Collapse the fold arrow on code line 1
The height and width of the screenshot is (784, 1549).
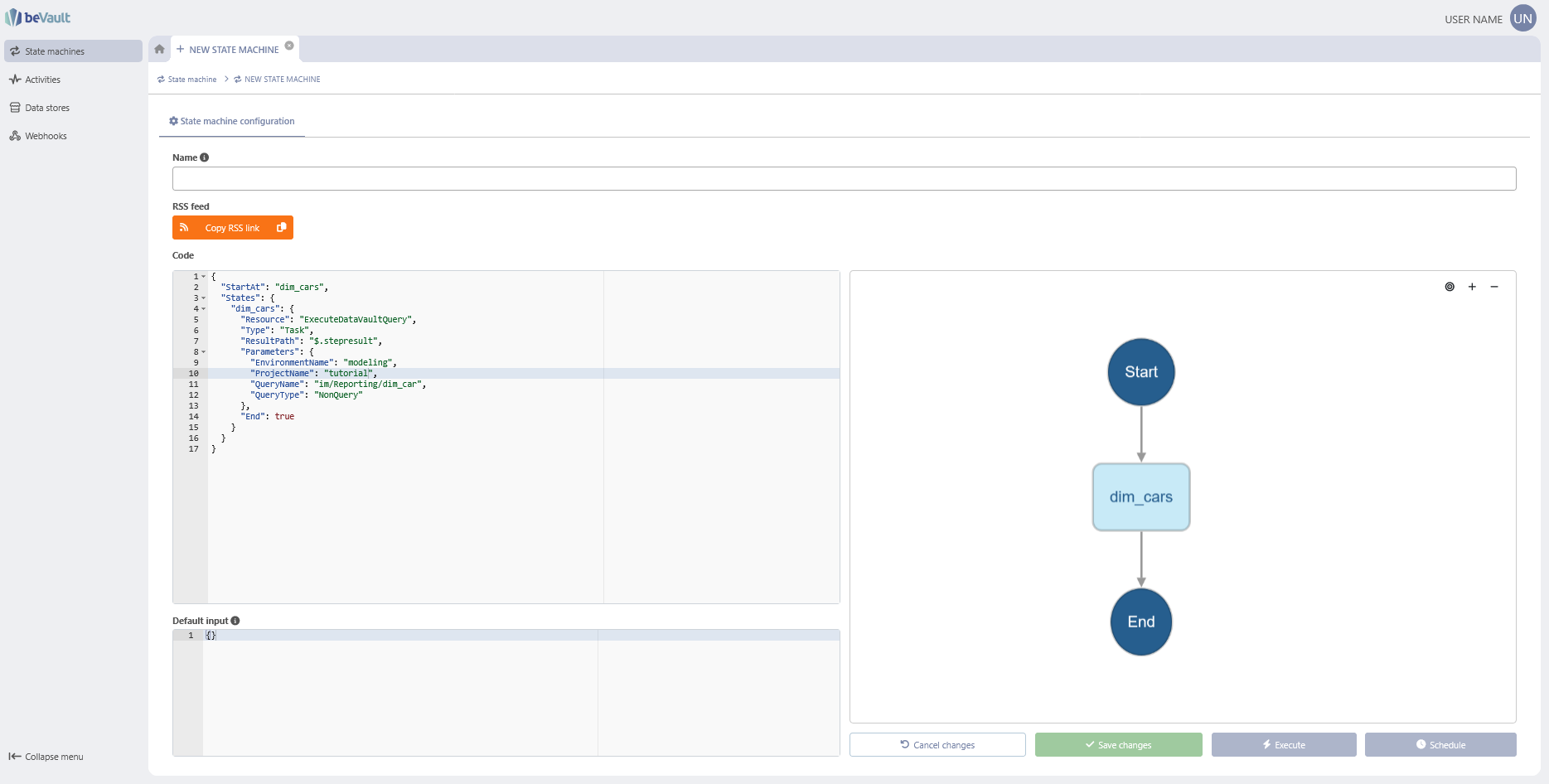click(x=204, y=277)
